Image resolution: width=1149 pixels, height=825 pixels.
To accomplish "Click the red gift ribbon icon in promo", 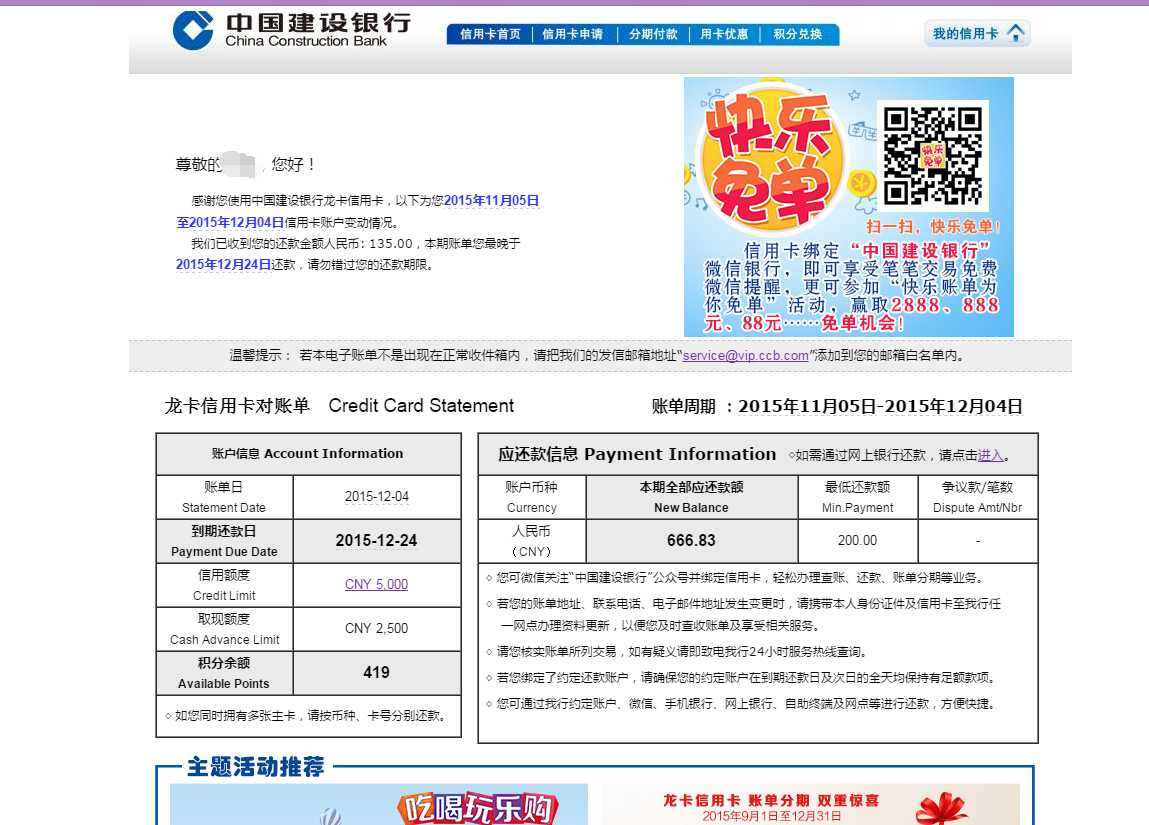I will click(942, 809).
